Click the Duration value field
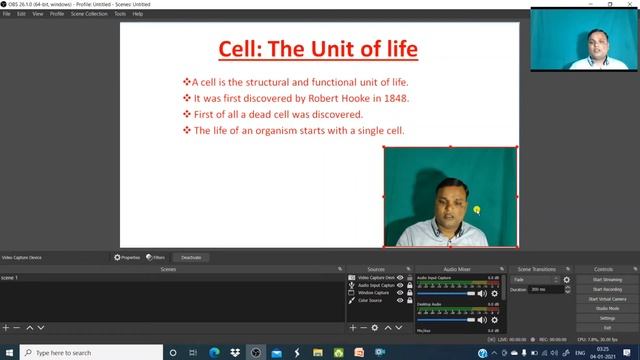This screenshot has width=640, height=360. click(x=547, y=289)
